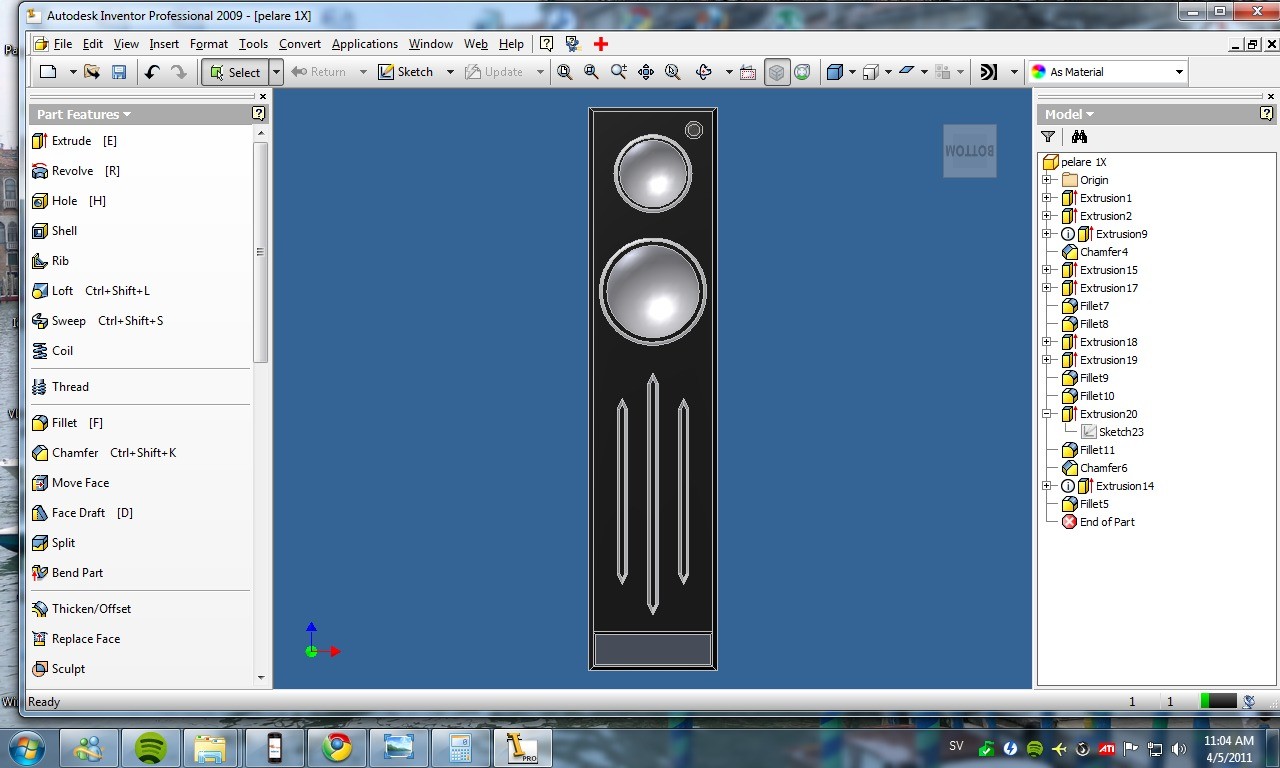
Task: Select the Fillet tool
Action: click(67, 423)
